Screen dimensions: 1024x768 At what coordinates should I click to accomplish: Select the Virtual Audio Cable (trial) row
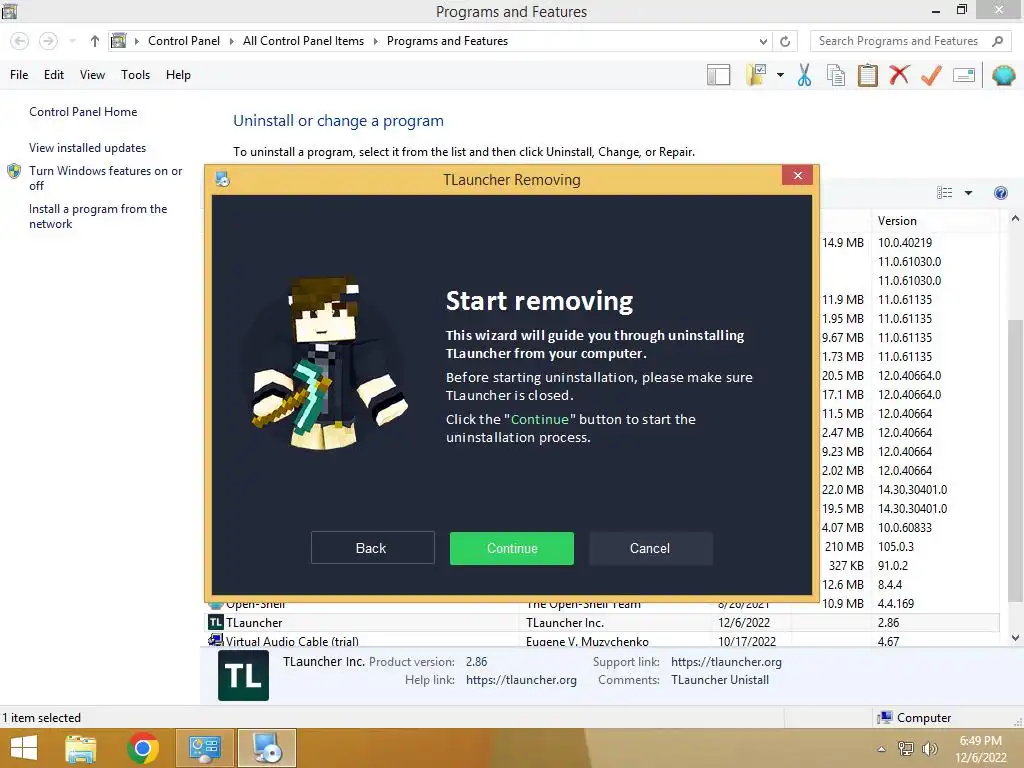click(x=601, y=641)
